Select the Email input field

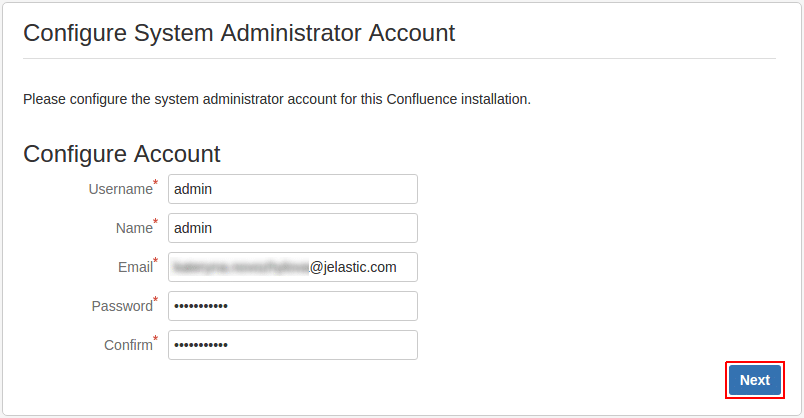point(292,267)
